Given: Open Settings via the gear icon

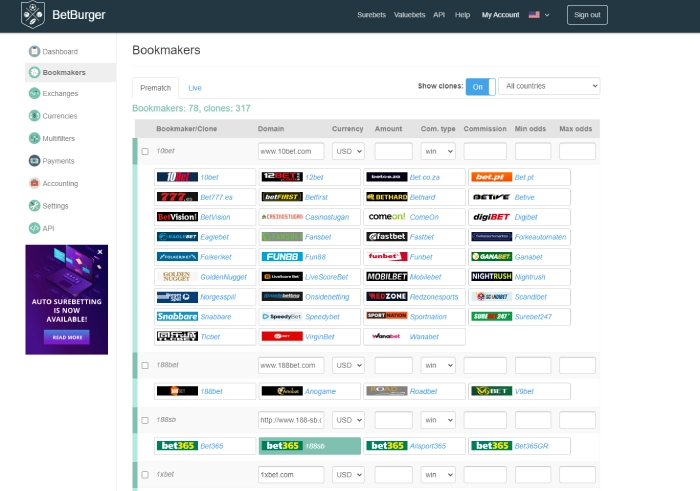Looking at the screenshot, I should click(x=35, y=206).
